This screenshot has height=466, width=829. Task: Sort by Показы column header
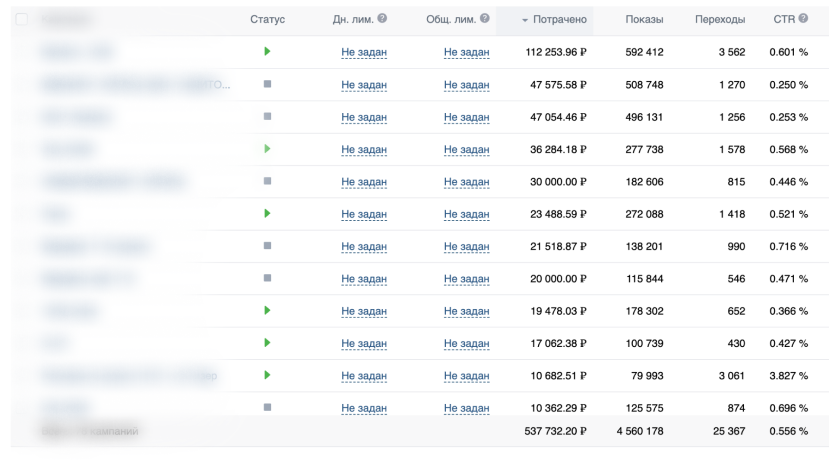[644, 20]
